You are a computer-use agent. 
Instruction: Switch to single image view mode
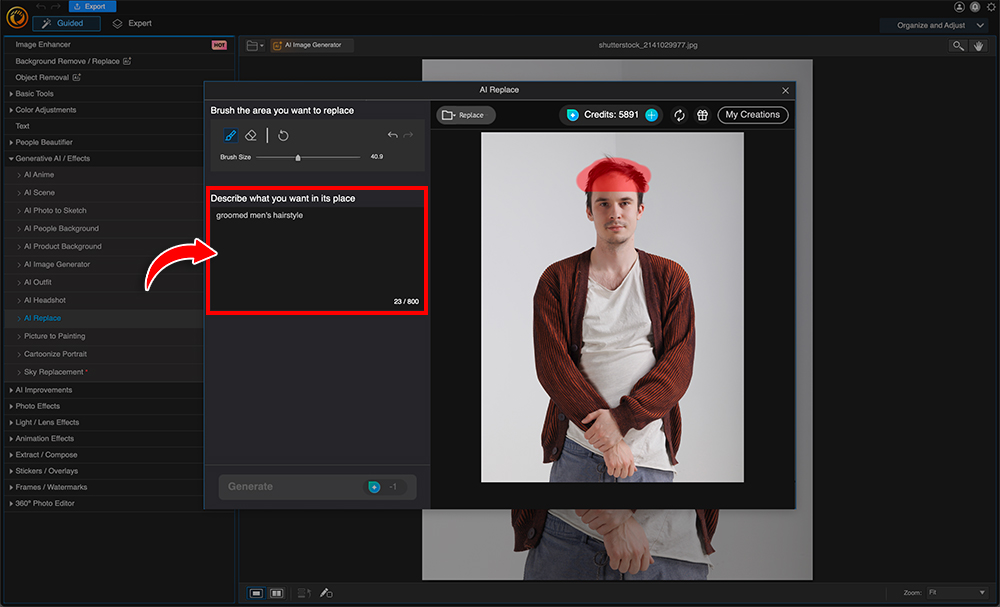tap(256, 593)
